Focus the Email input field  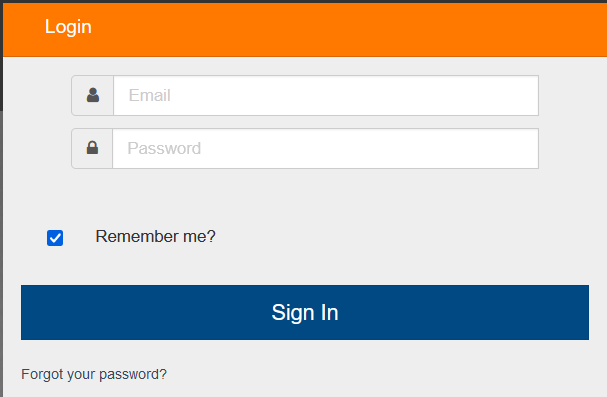(x=326, y=96)
